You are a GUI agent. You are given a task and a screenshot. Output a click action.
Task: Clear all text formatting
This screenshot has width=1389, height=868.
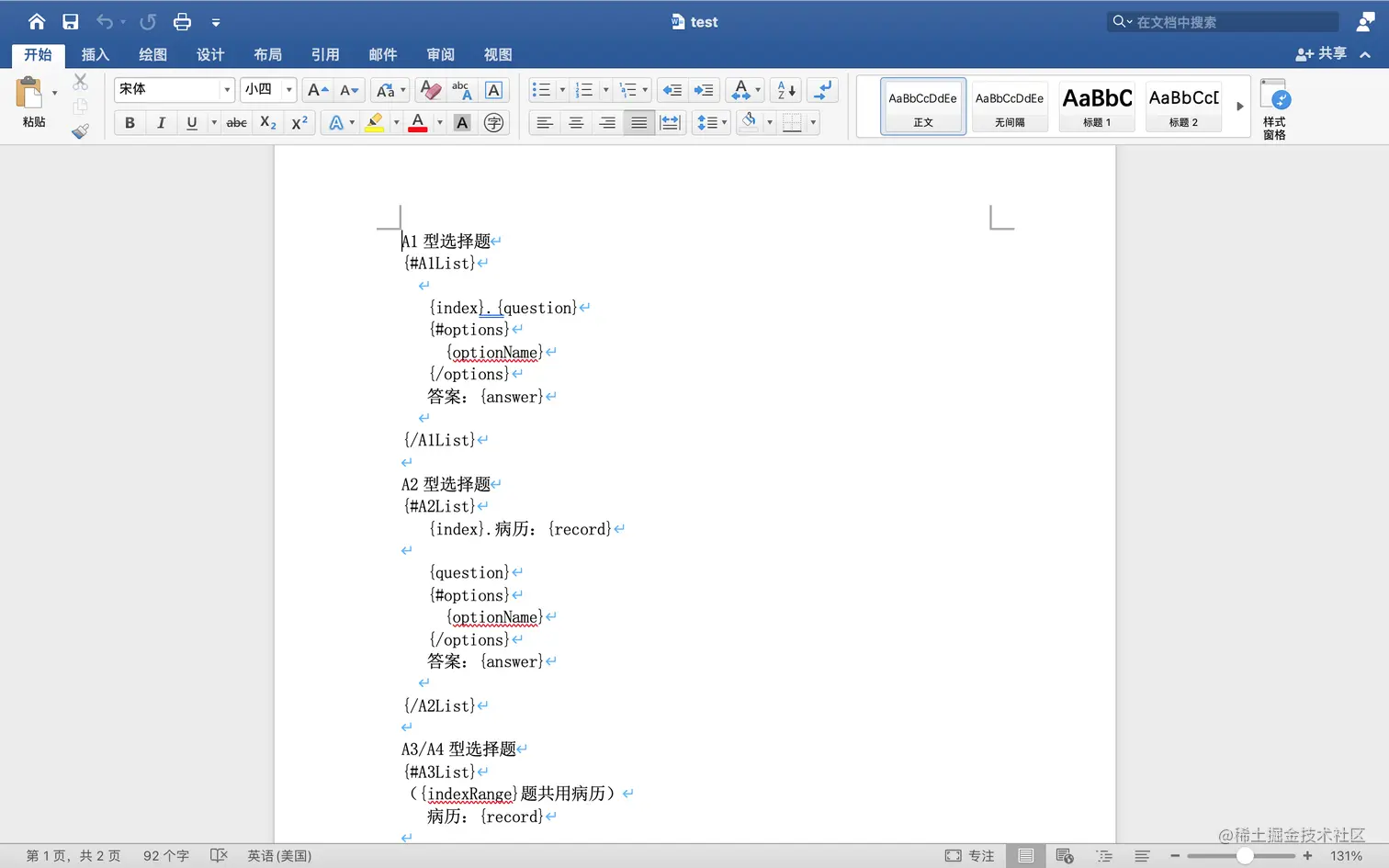click(429, 89)
